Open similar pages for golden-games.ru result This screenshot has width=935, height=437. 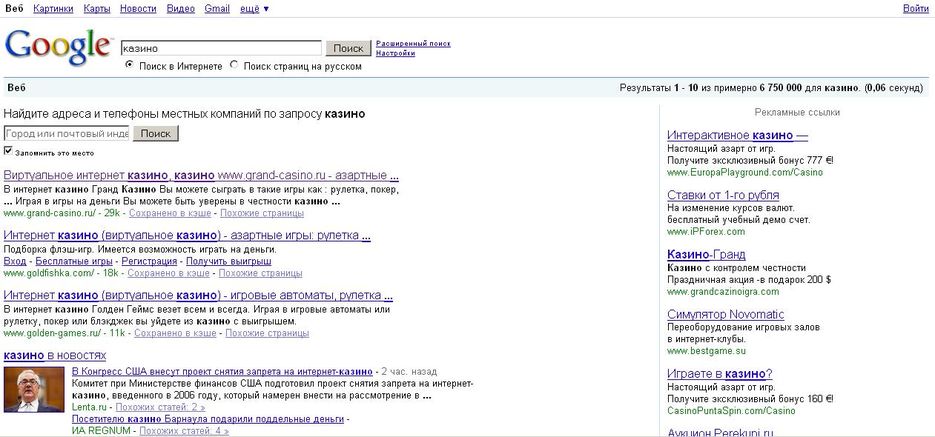pos(267,333)
